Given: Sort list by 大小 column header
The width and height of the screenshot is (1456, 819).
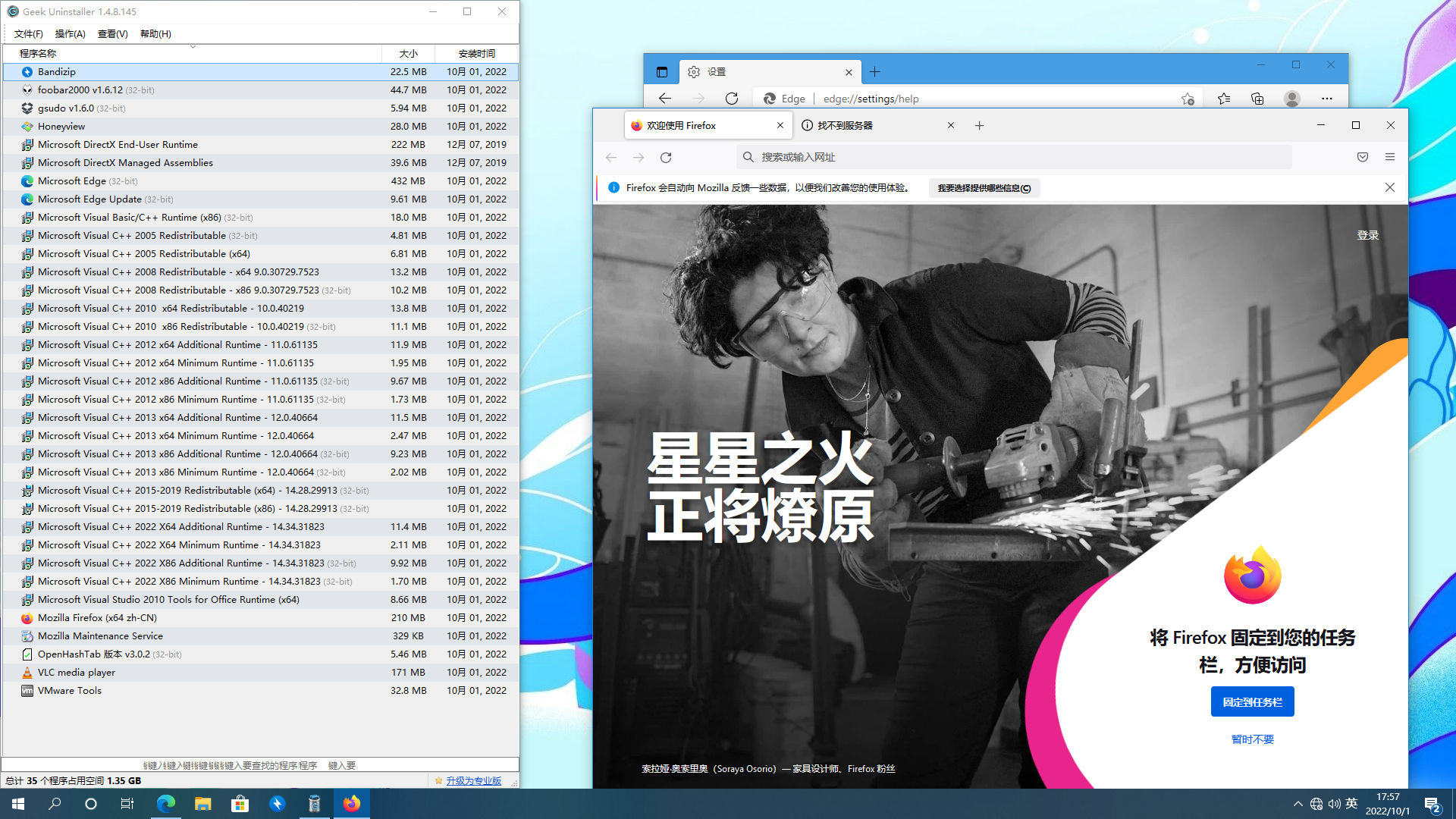Looking at the screenshot, I should point(408,53).
